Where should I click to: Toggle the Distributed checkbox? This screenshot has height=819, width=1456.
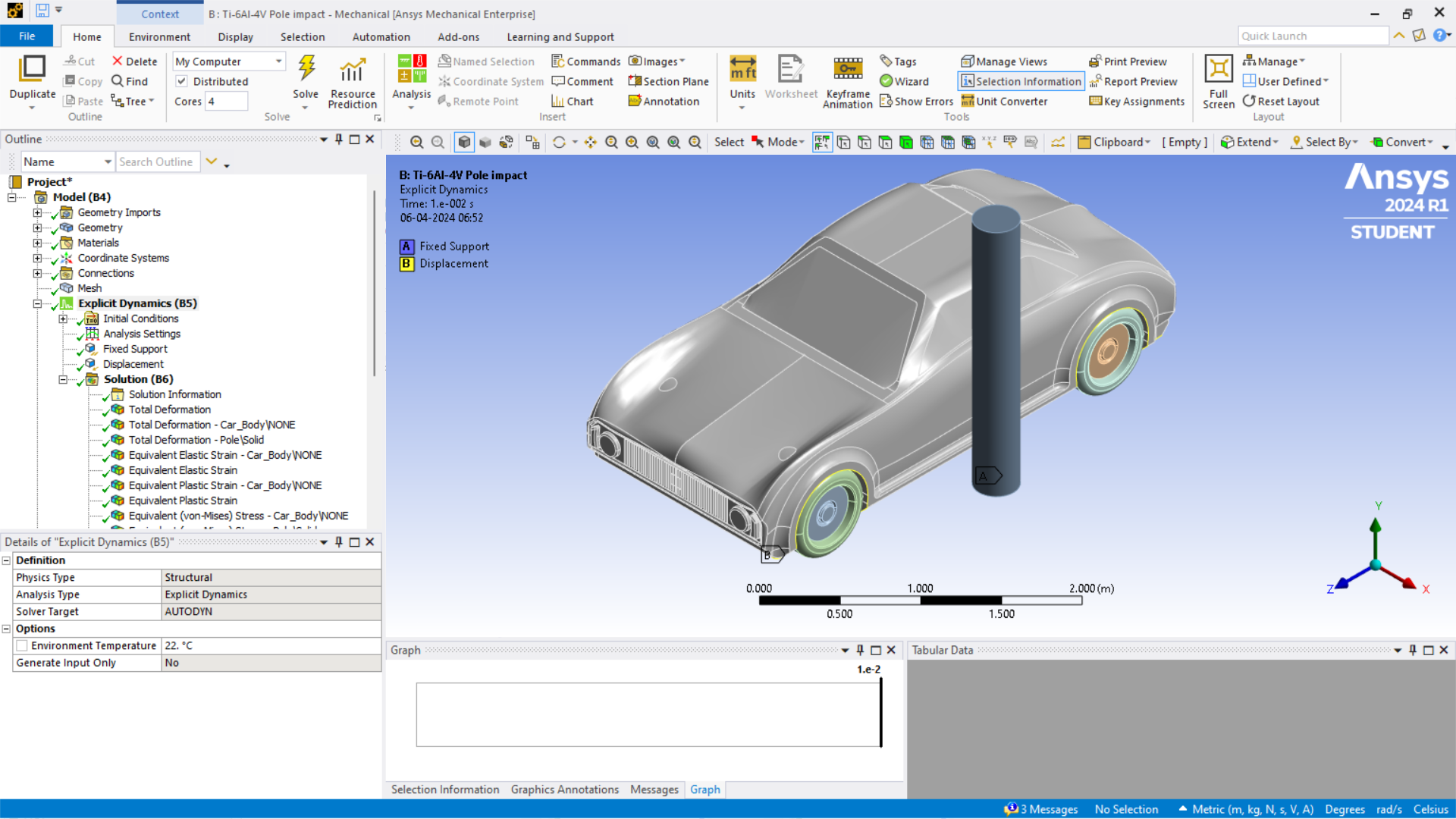point(182,81)
